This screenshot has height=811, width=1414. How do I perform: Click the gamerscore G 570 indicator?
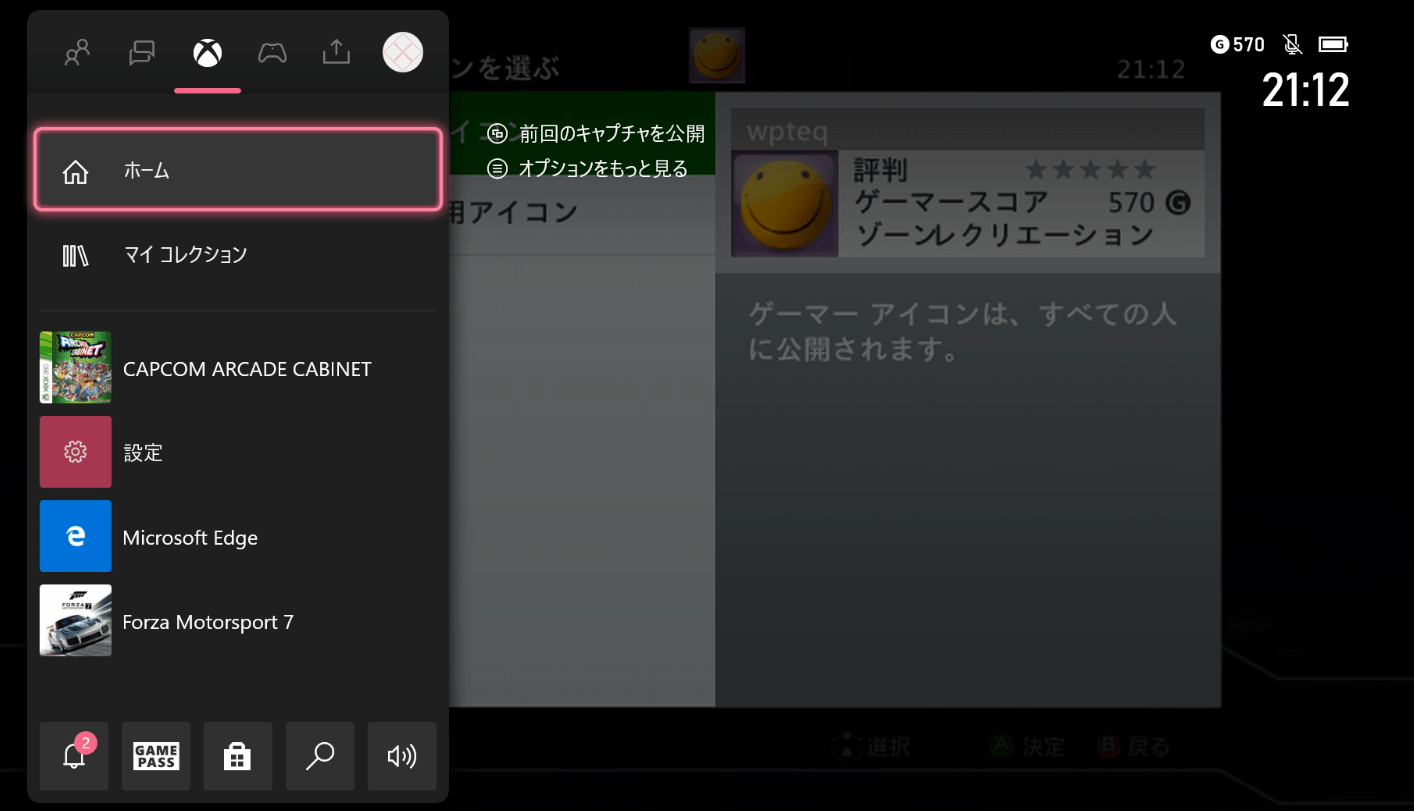[x=1237, y=44]
